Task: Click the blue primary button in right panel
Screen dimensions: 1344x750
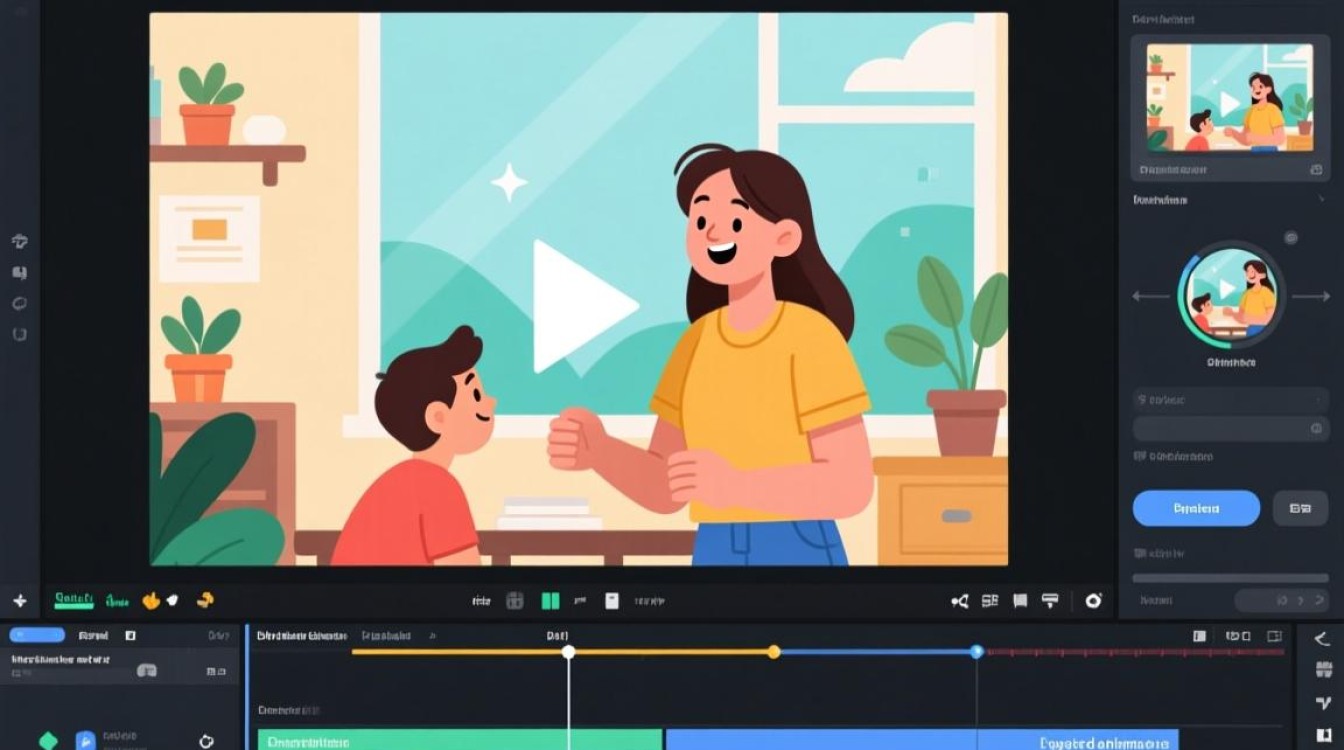Action: (1196, 508)
